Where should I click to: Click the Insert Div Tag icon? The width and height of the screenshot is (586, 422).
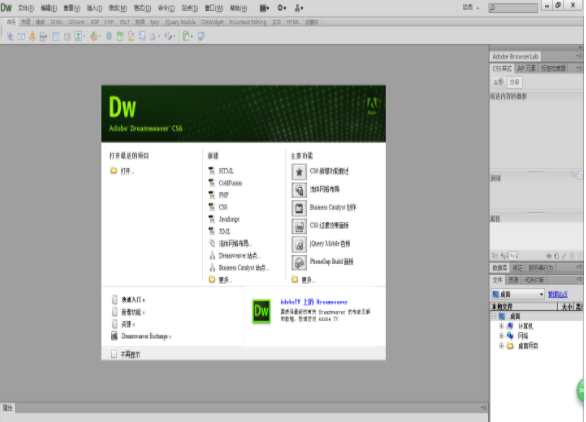tap(67, 36)
